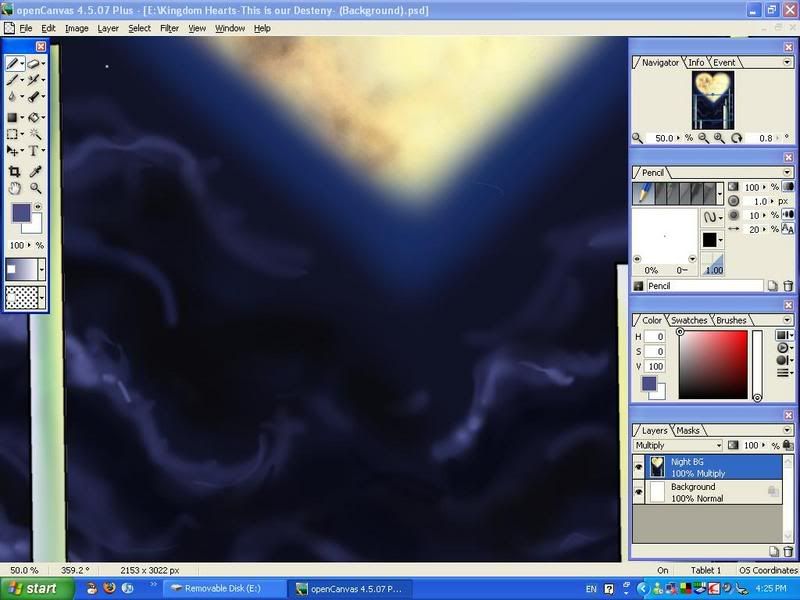
Task: Click the openCanvas taskbar button
Action: point(352,588)
